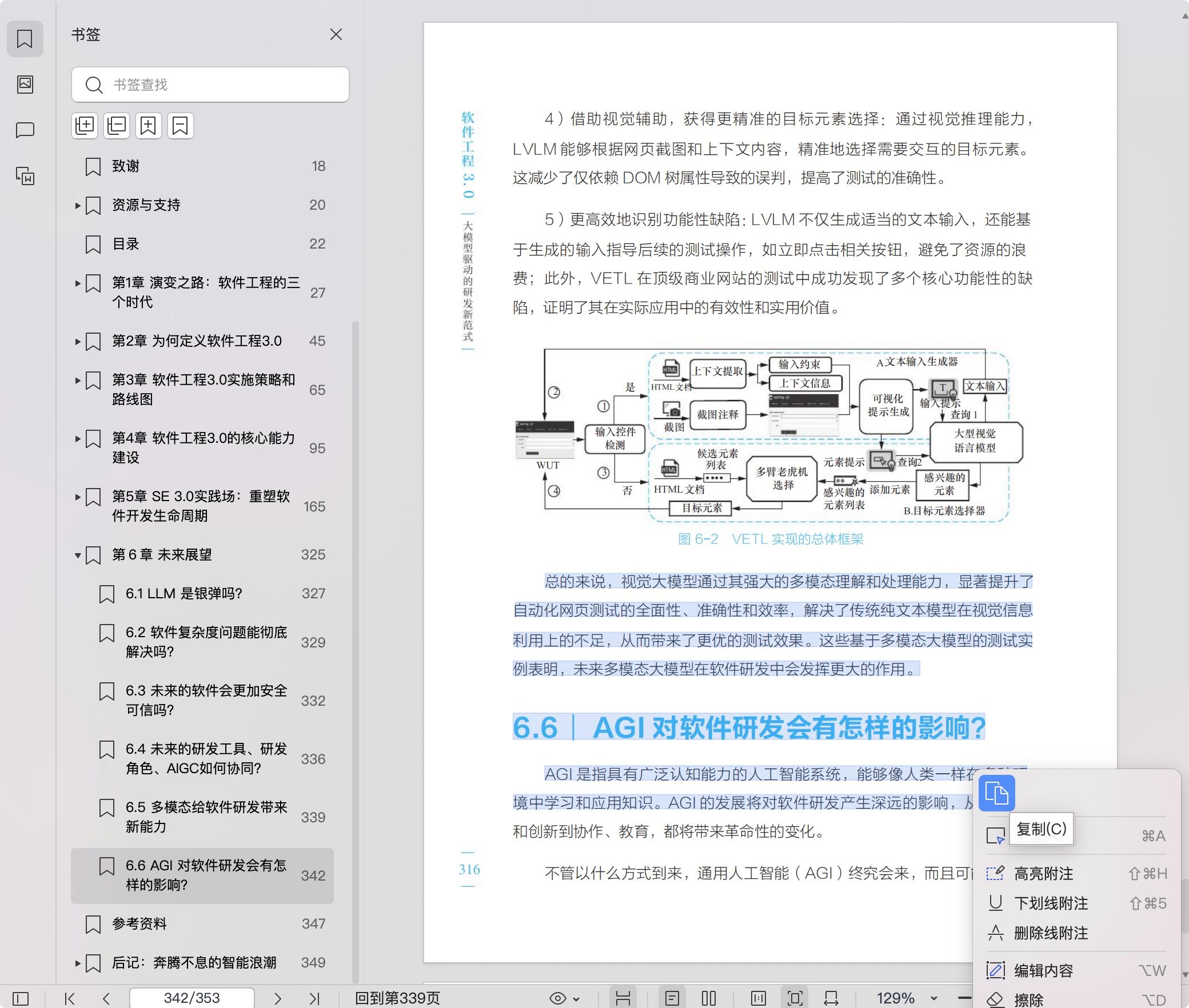
Task: Toggle single-page view mode
Action: (x=672, y=998)
